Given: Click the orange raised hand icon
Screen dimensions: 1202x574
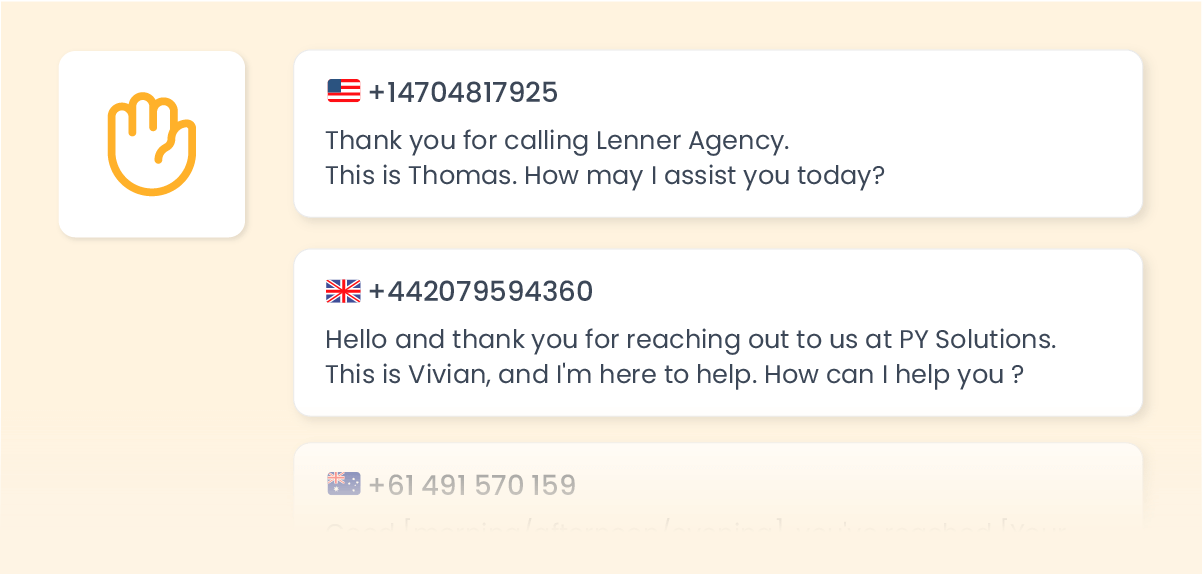Looking at the screenshot, I should tap(152, 144).
